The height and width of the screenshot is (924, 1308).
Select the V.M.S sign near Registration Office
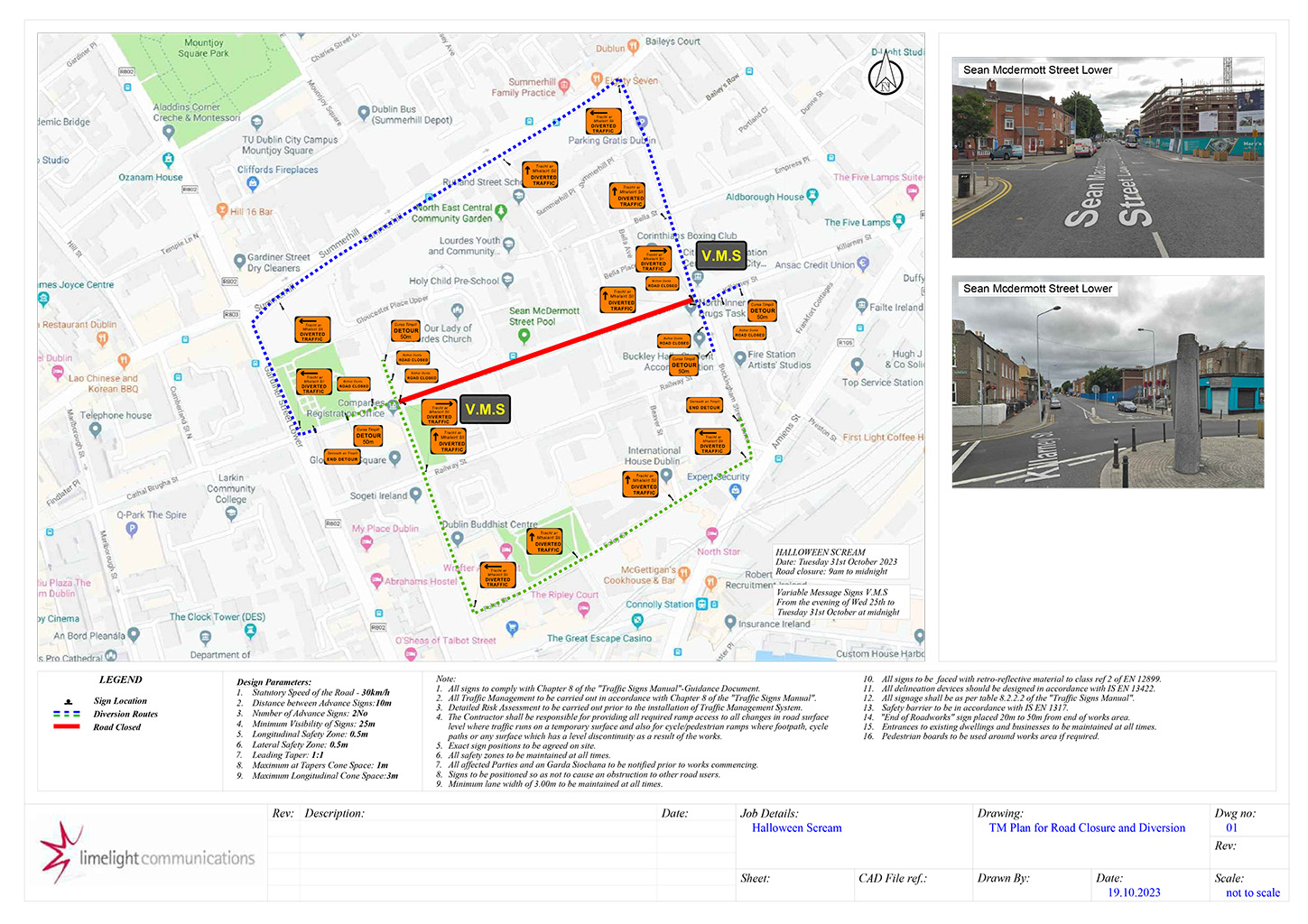click(x=485, y=410)
